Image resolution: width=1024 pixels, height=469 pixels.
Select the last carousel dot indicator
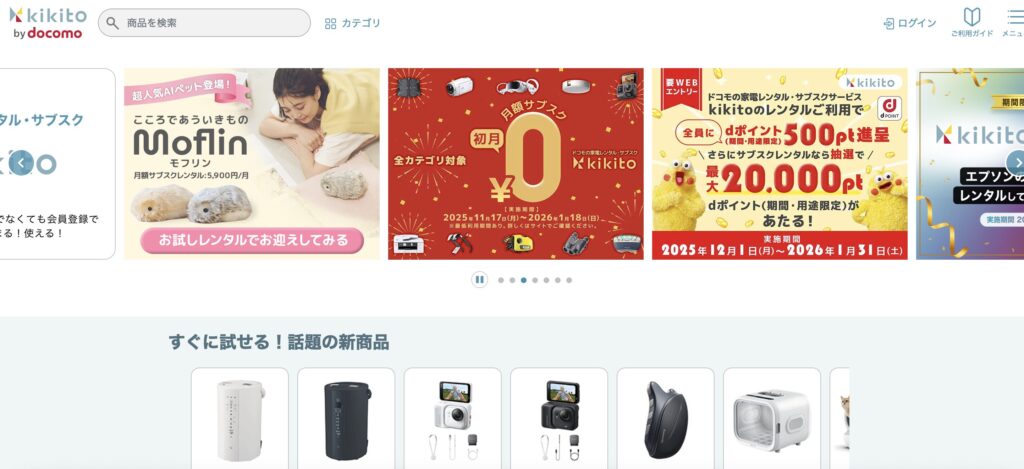click(569, 280)
